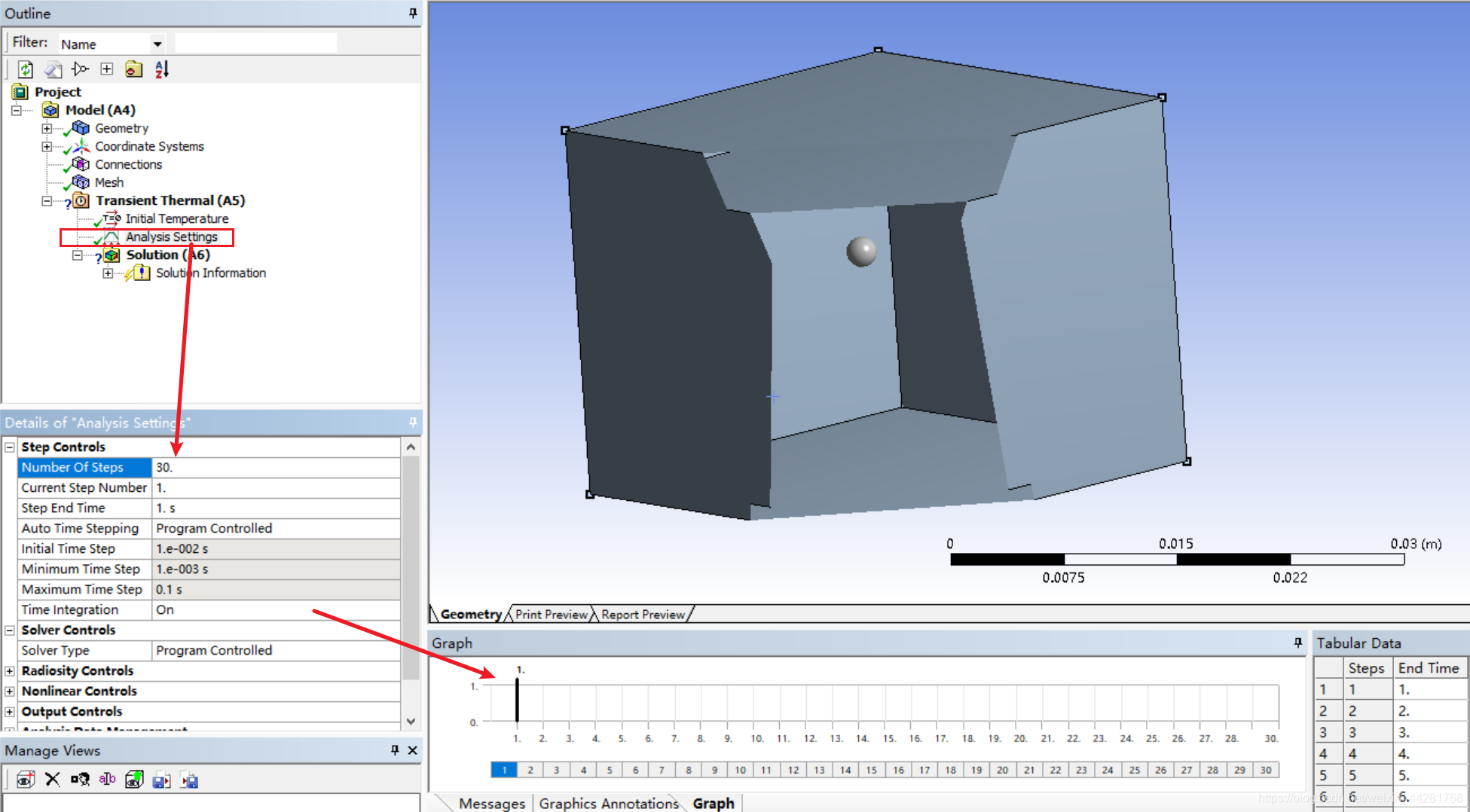Select Initial Temperature in the tree
Screen dimensions: 1470x812
176,218
